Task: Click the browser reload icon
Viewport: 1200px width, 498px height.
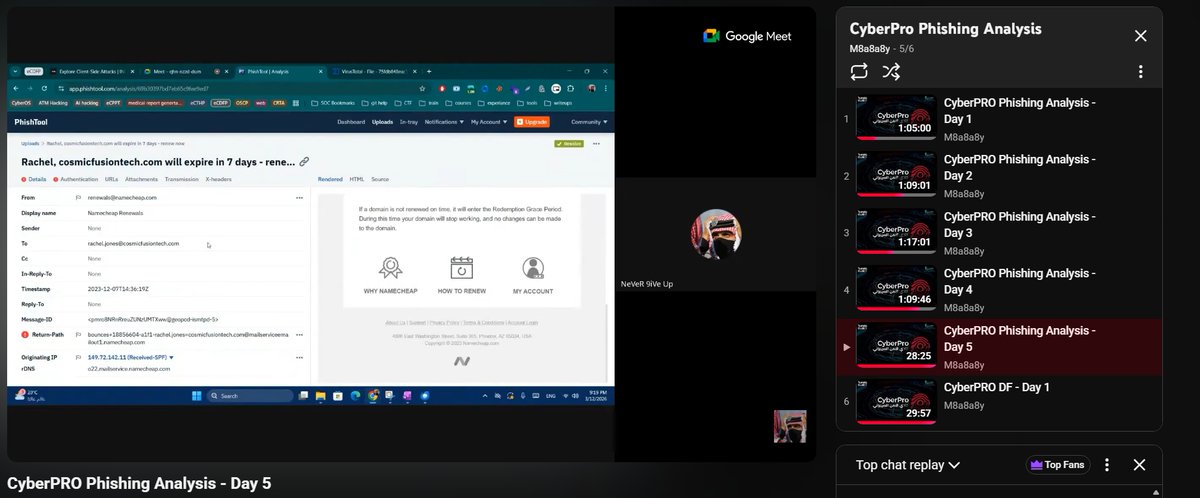Action: 43,88
